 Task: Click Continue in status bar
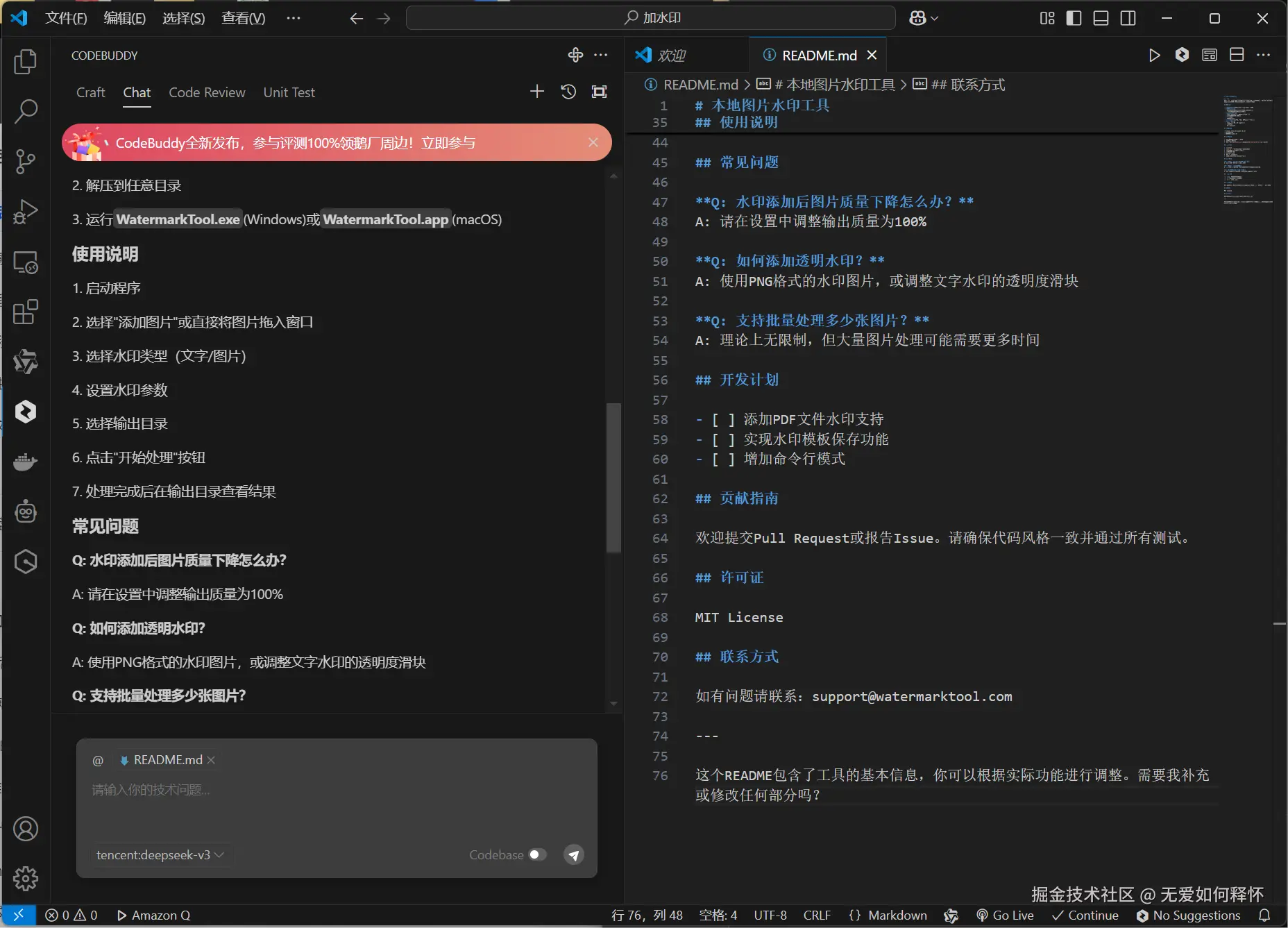pos(1085,916)
